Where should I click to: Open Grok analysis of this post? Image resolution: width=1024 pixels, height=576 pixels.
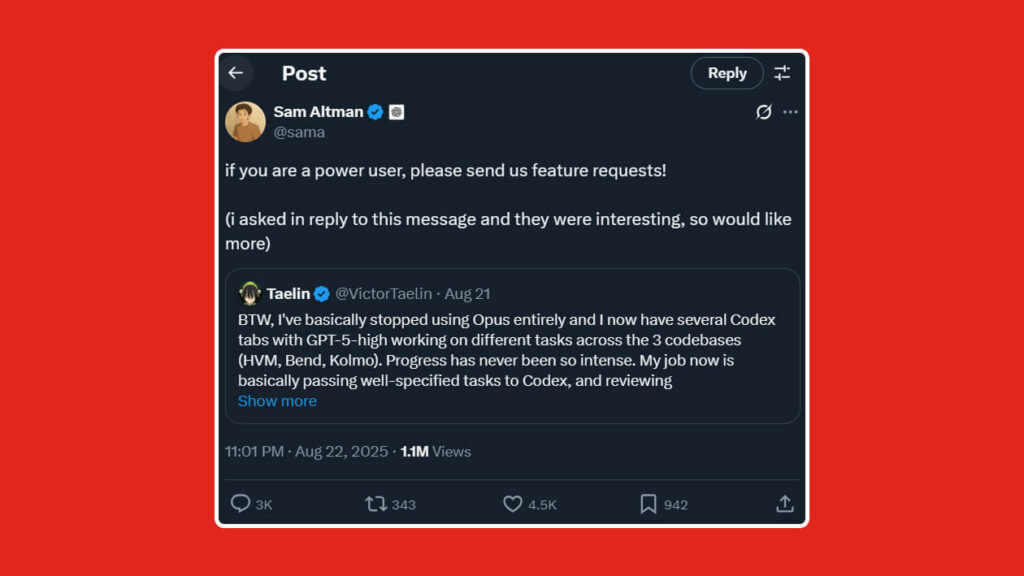(x=762, y=112)
